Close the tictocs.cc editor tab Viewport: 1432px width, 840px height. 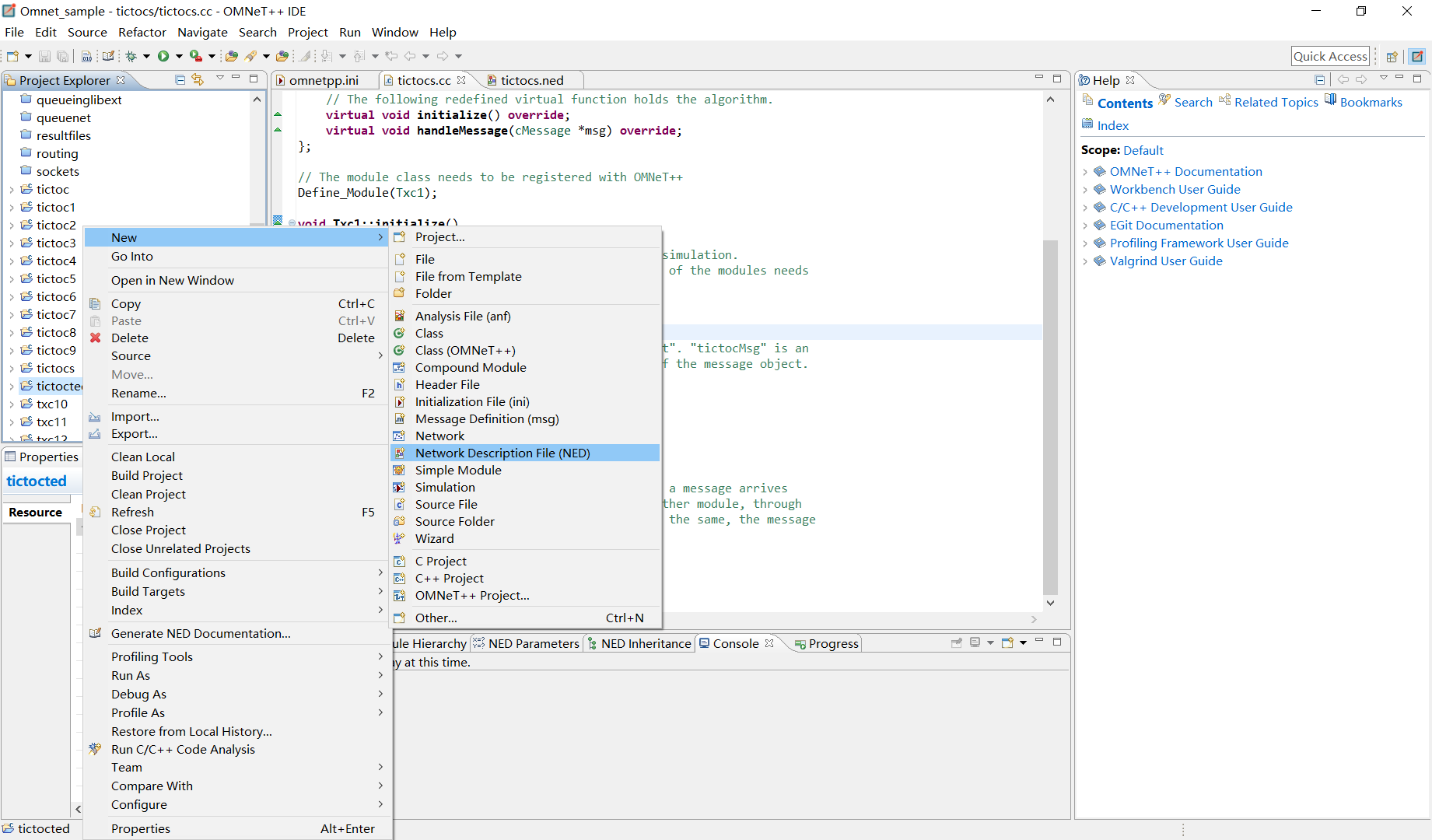(x=461, y=79)
